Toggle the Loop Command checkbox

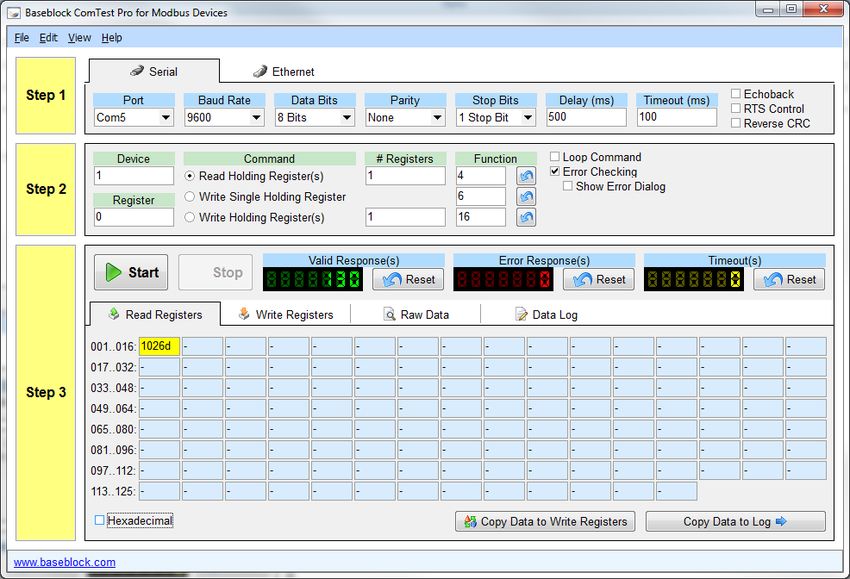[556, 157]
